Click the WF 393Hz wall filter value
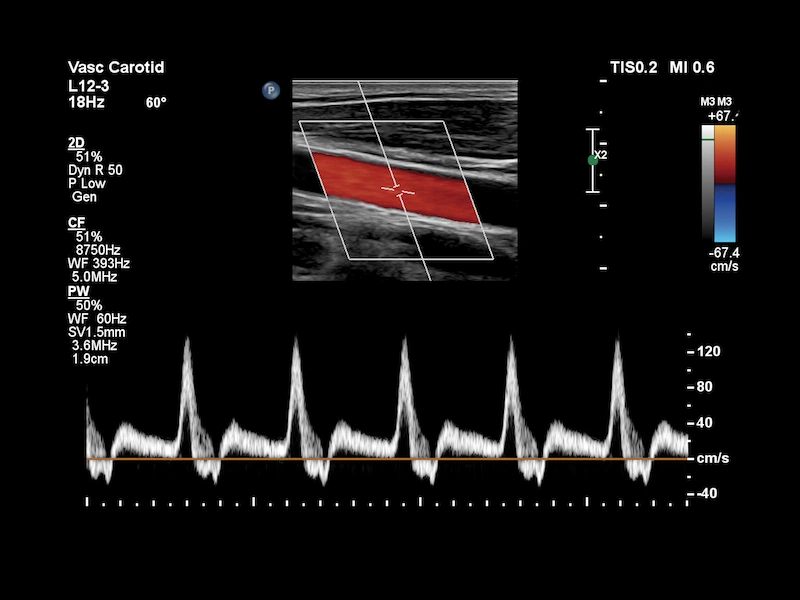Viewport: 800px width, 600px height. tap(98, 263)
